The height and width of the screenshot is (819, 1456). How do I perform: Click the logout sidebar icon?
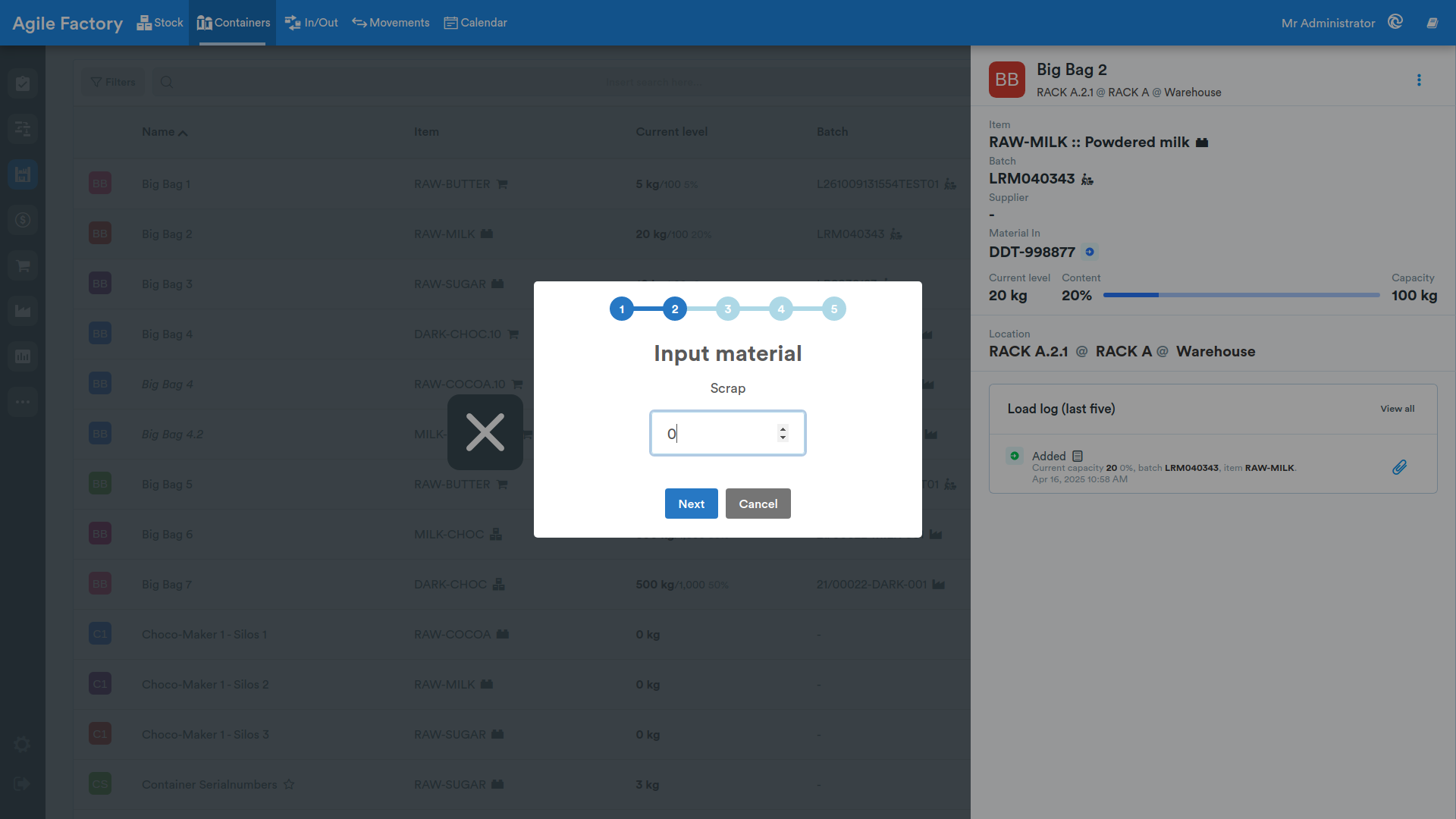click(x=22, y=784)
